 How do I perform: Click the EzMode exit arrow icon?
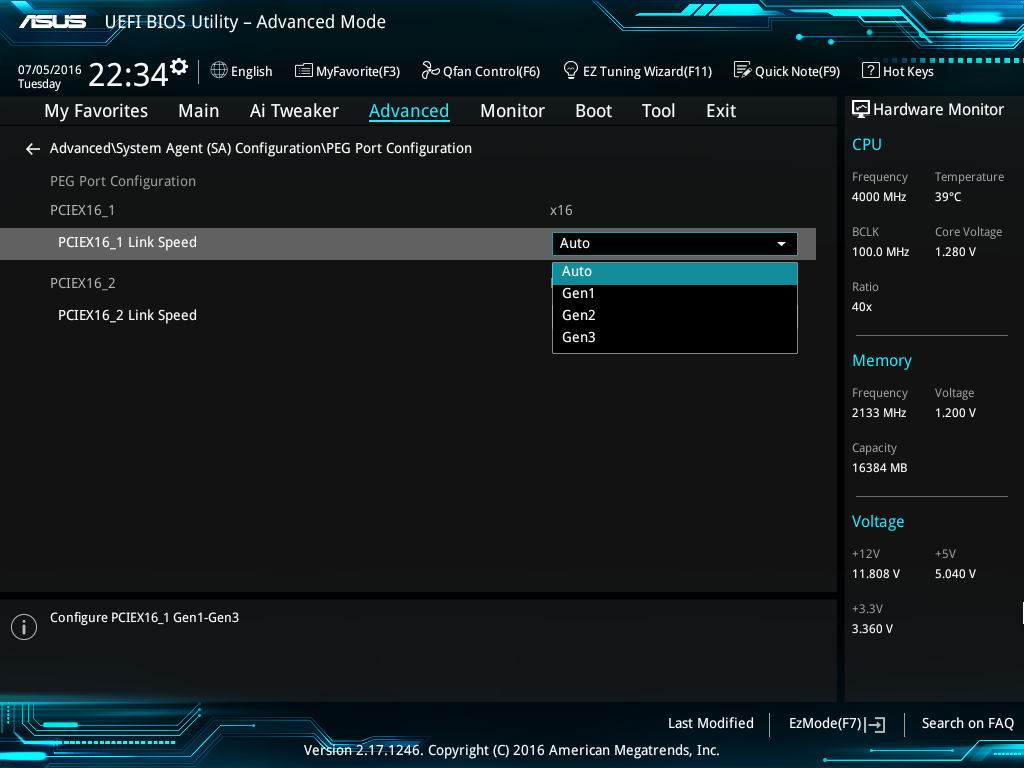875,724
